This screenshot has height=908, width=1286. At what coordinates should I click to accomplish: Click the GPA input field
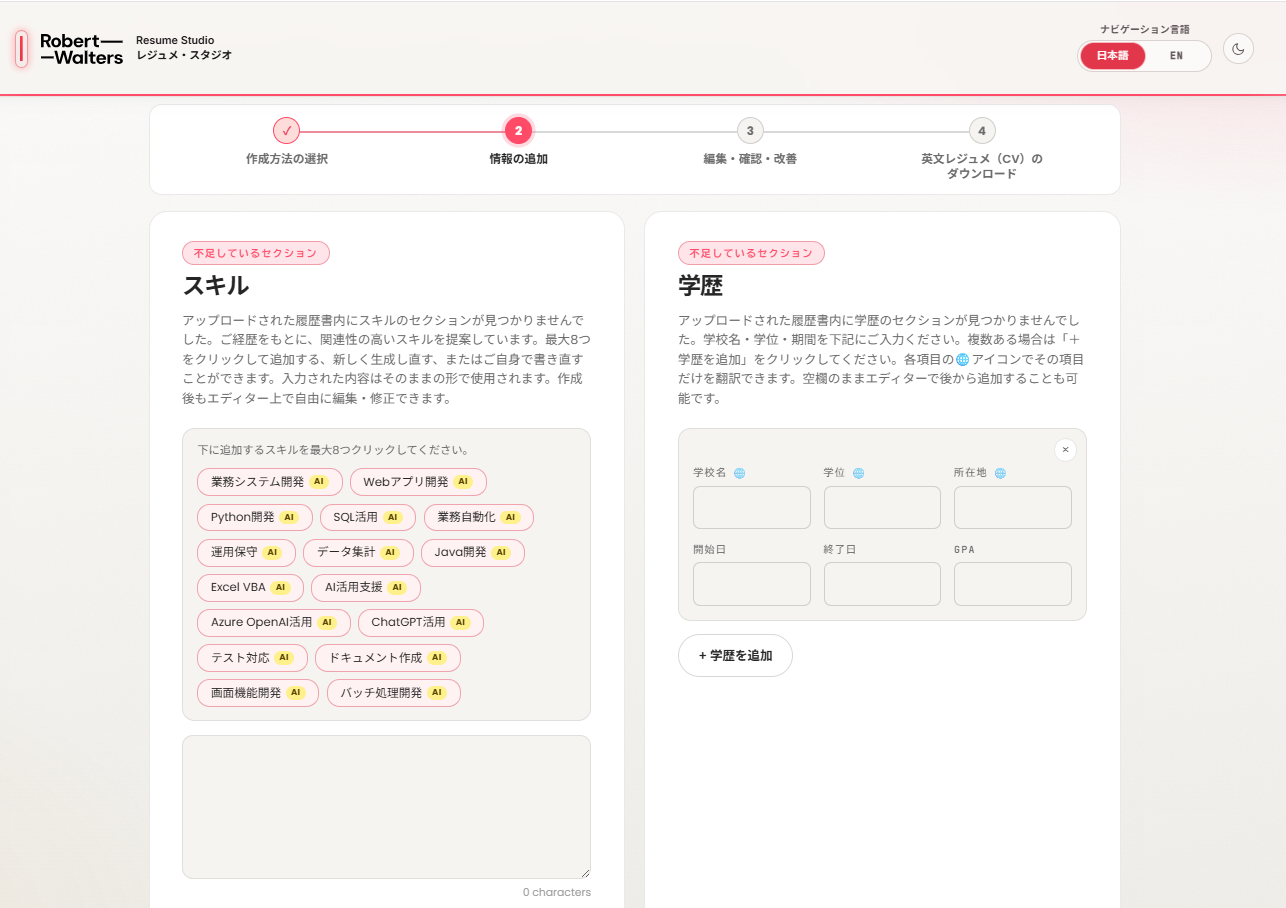1013,584
